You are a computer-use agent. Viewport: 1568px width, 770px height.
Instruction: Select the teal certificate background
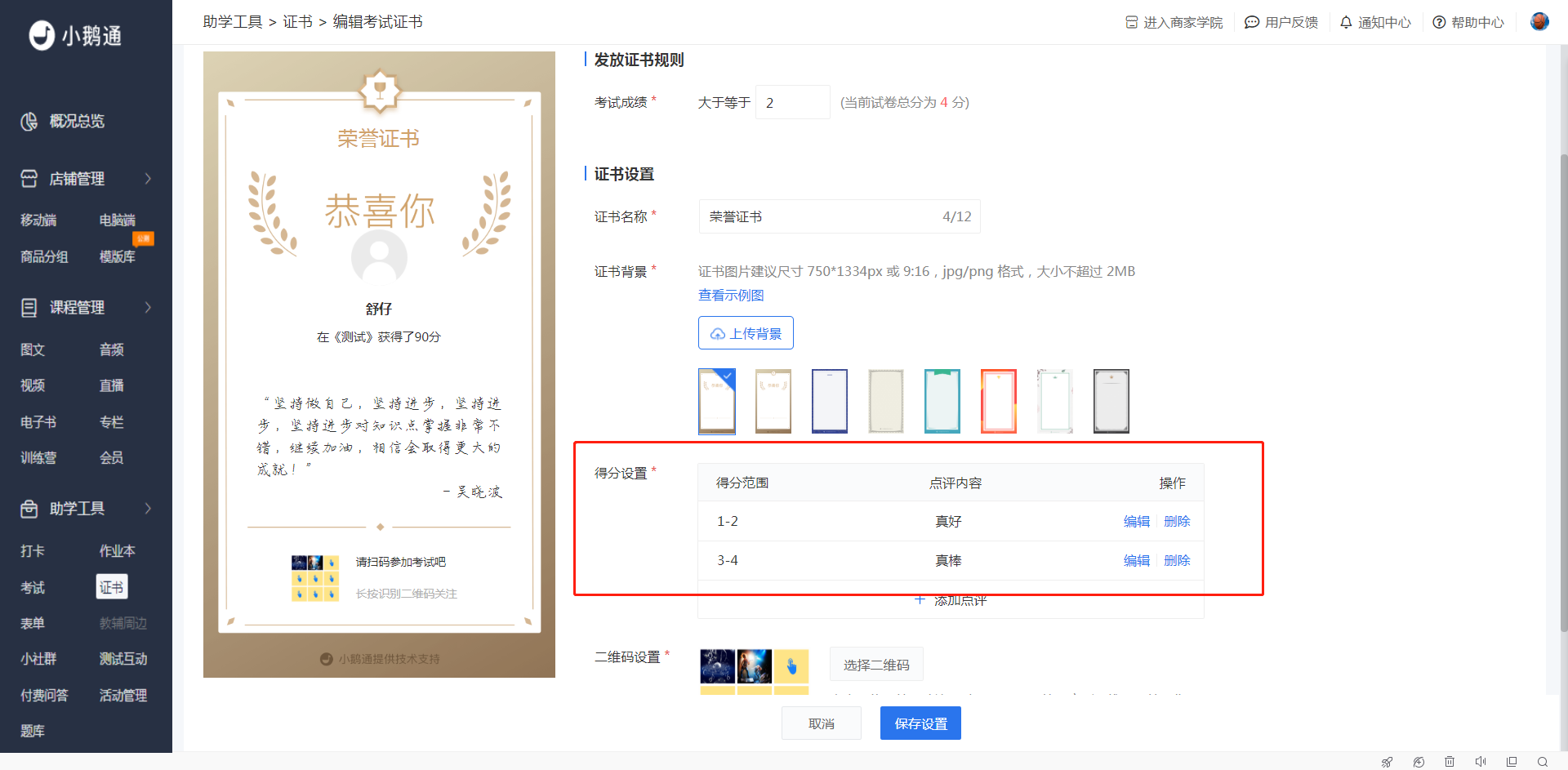coord(942,401)
